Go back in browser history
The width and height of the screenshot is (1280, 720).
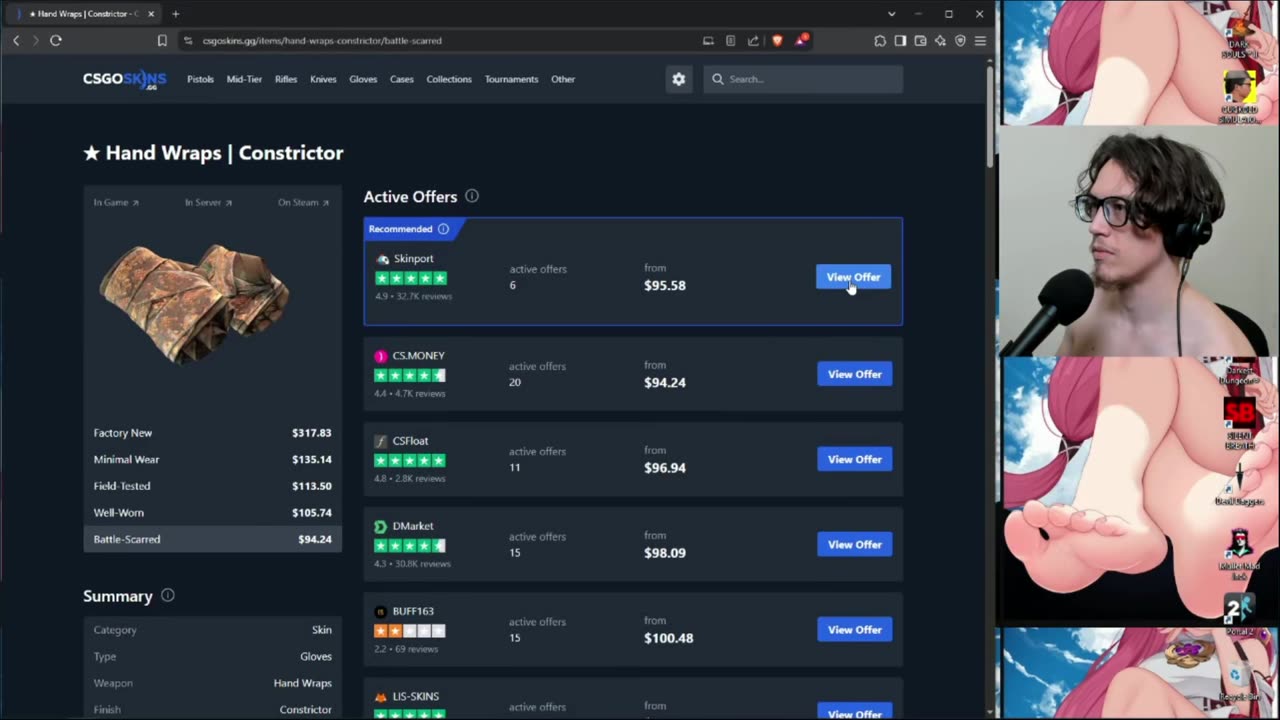click(16, 40)
